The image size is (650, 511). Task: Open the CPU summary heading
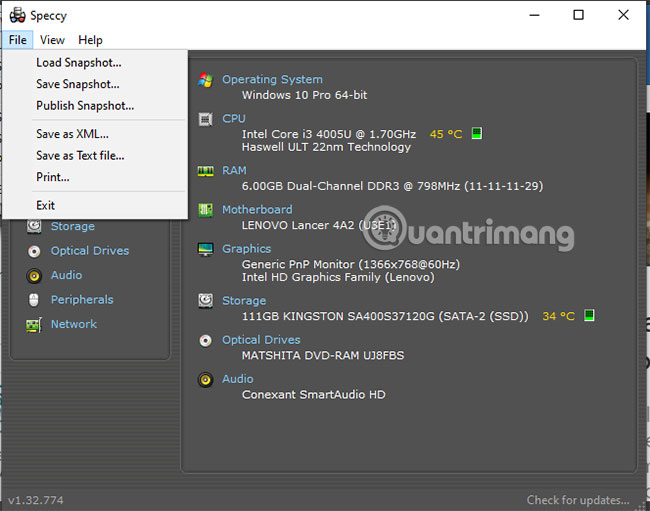tap(234, 119)
